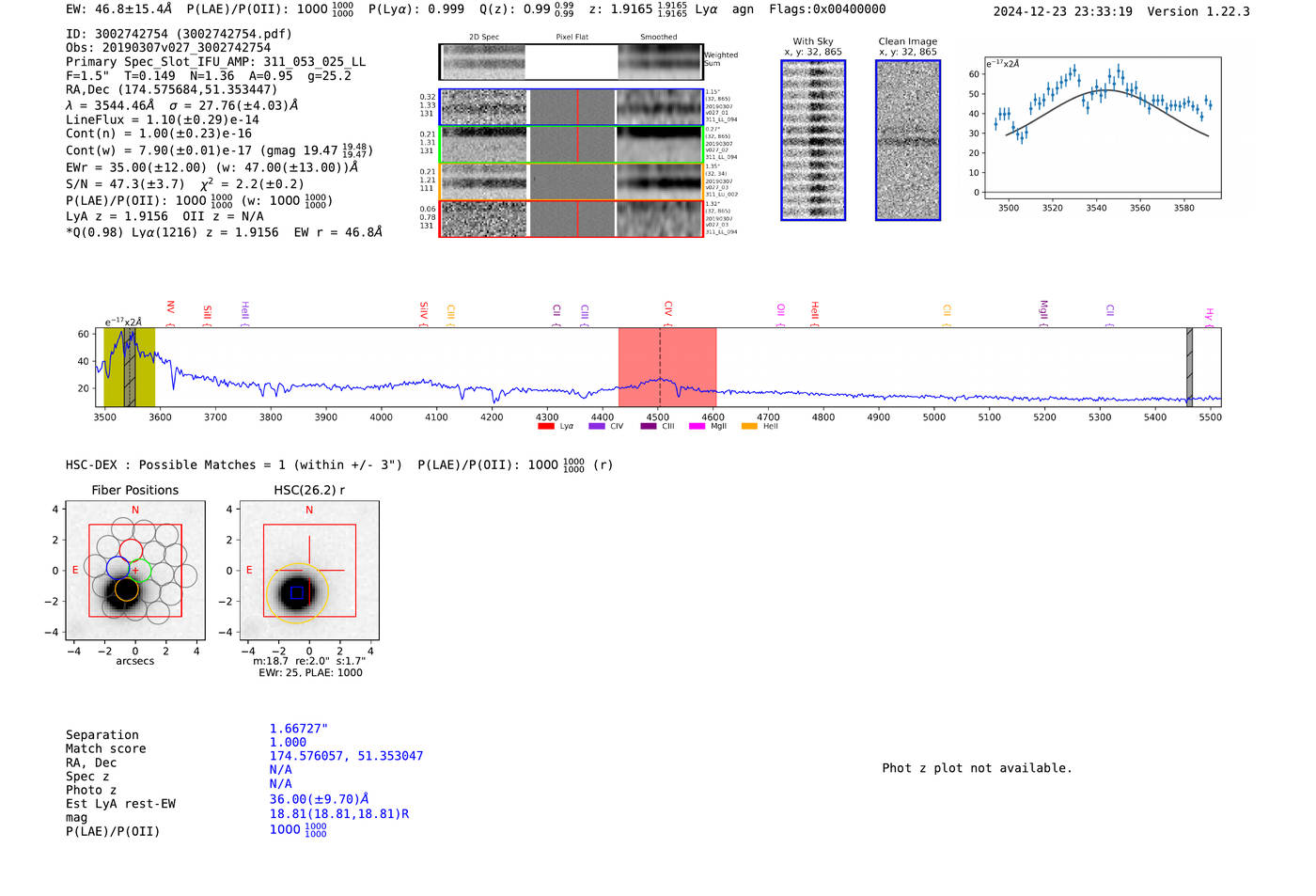Click the green-framed 2D spectrum row
1316x896 pixels.
point(571,144)
